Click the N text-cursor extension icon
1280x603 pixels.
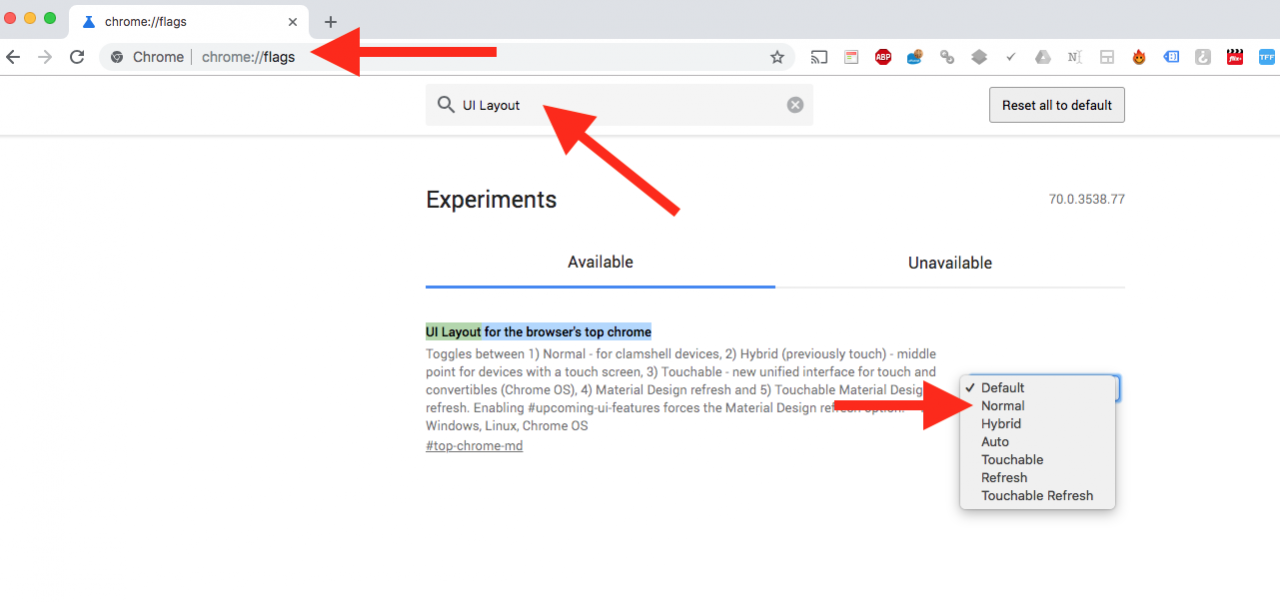point(1075,57)
